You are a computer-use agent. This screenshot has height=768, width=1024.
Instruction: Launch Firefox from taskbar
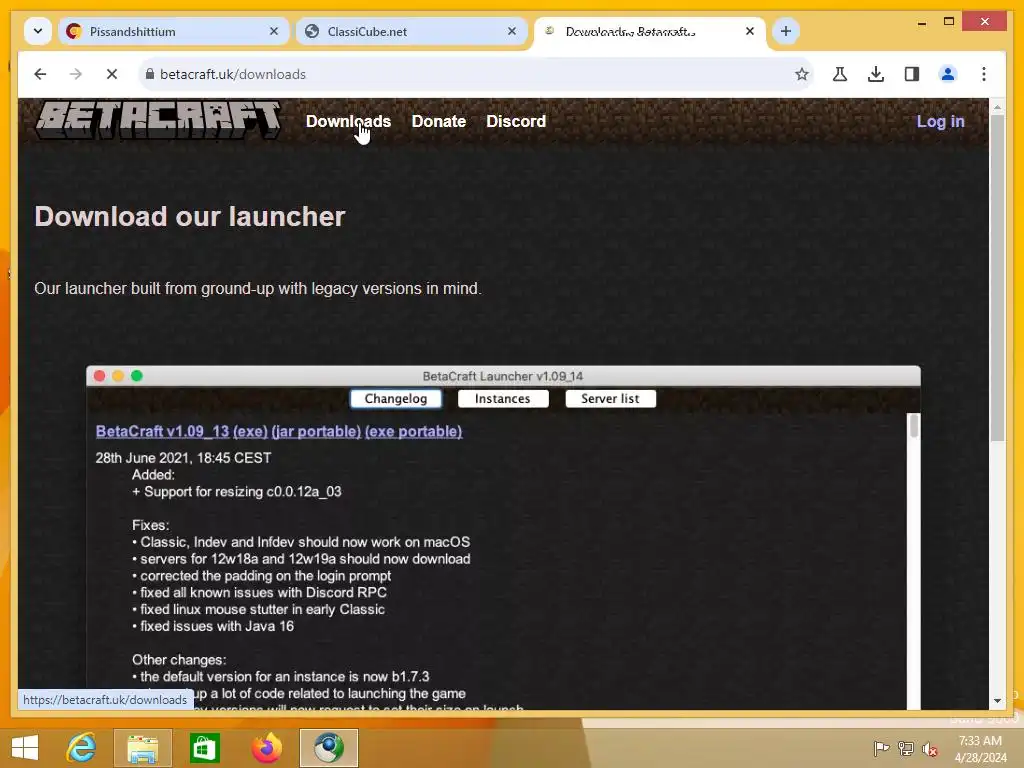point(266,748)
